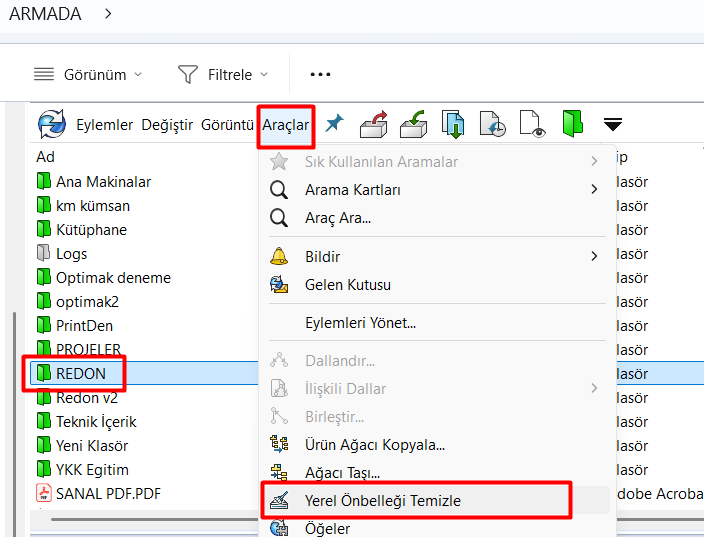Click the Arama Kartları magnifier icon

tap(279, 190)
